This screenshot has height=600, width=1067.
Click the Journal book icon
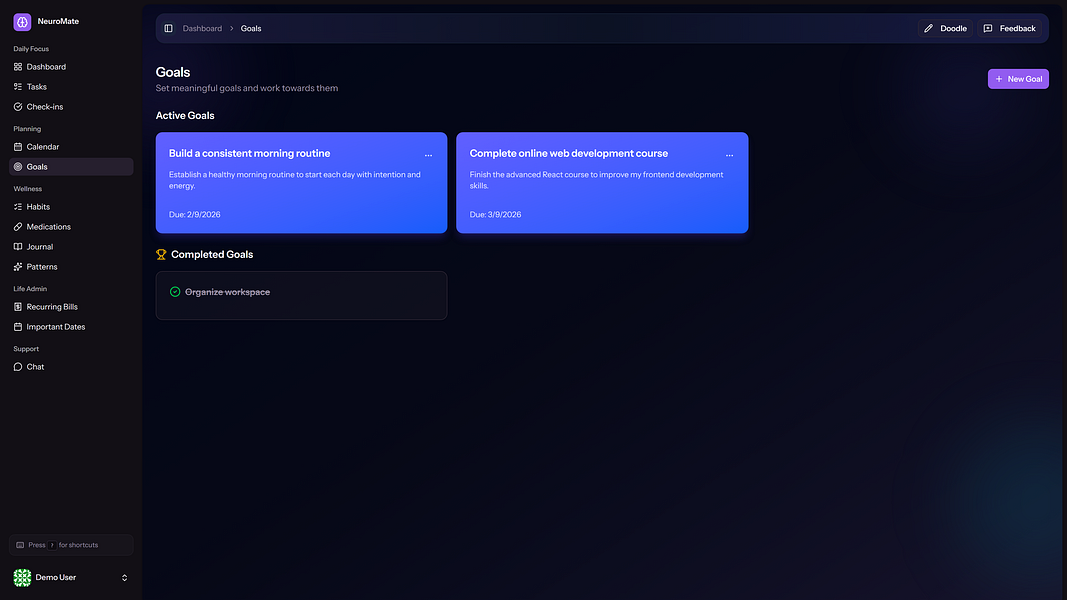[18, 247]
